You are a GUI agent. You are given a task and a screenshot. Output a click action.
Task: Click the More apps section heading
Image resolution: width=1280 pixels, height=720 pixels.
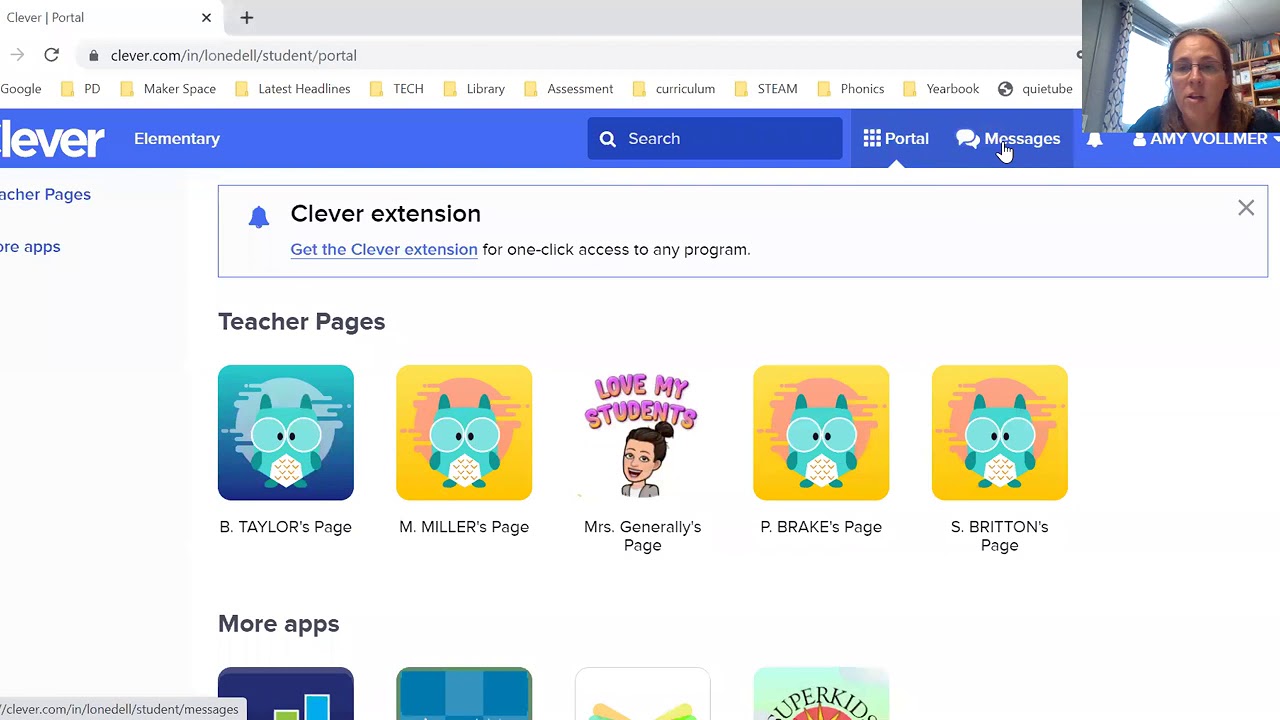279,624
